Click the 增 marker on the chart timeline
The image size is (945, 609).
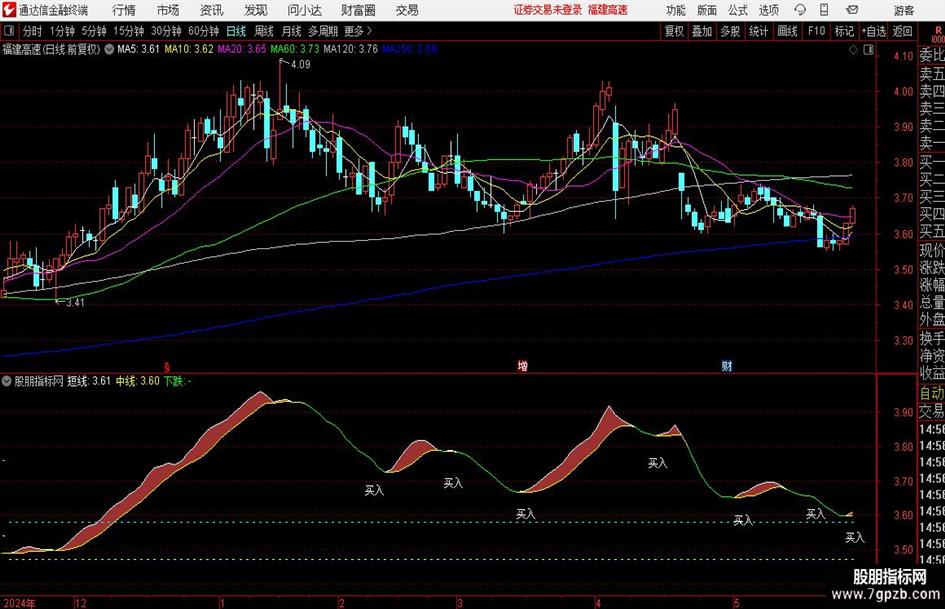click(x=523, y=366)
